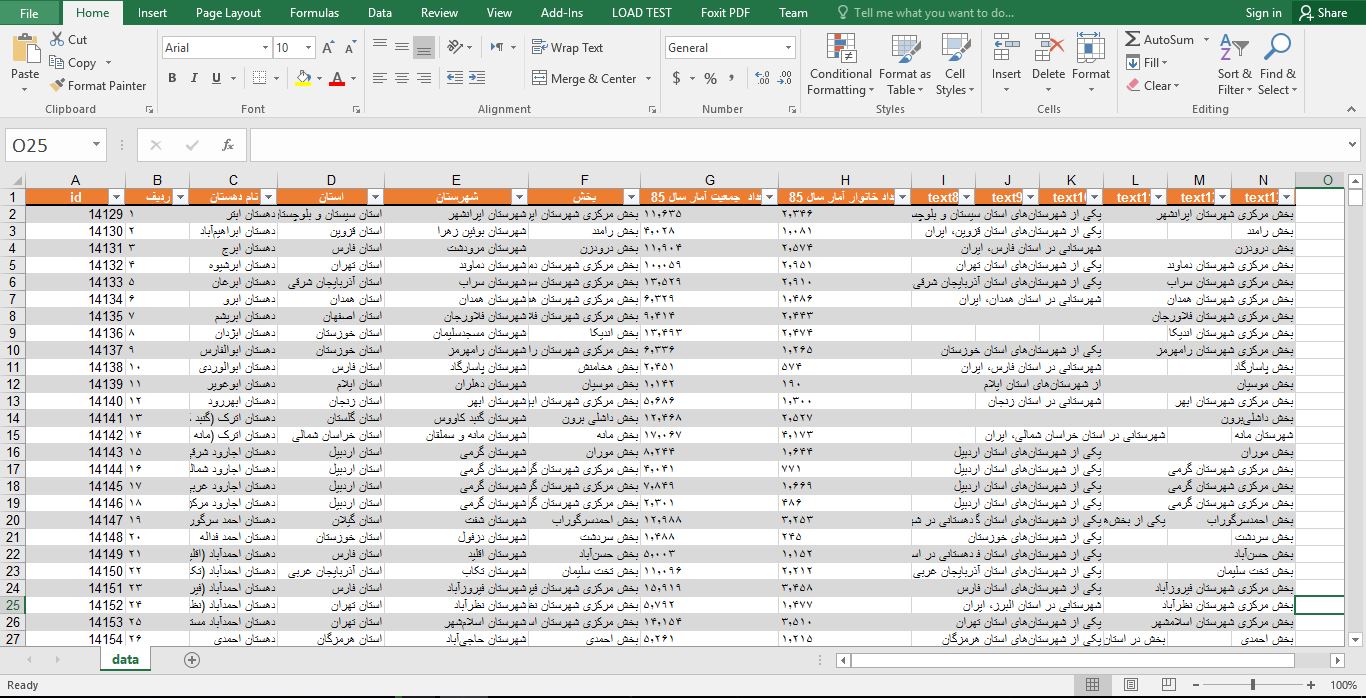Align cell text to the right
This screenshot has height=698, width=1366.
(x=424, y=78)
